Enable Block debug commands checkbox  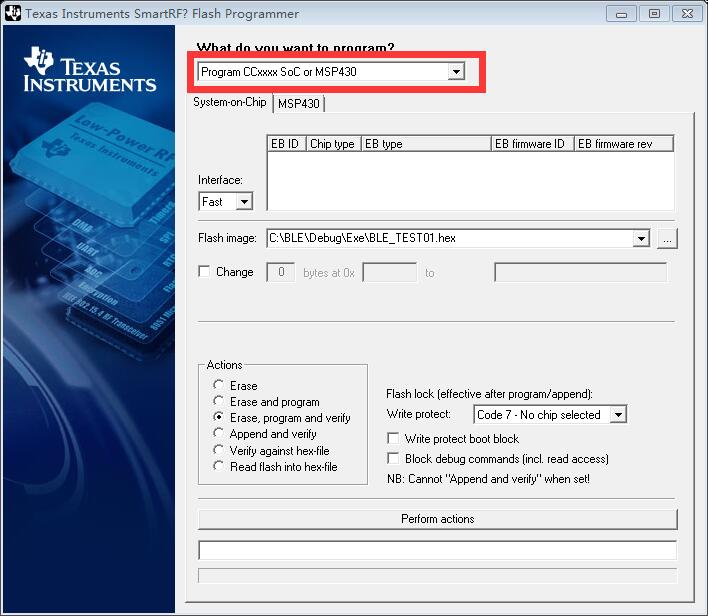393,458
